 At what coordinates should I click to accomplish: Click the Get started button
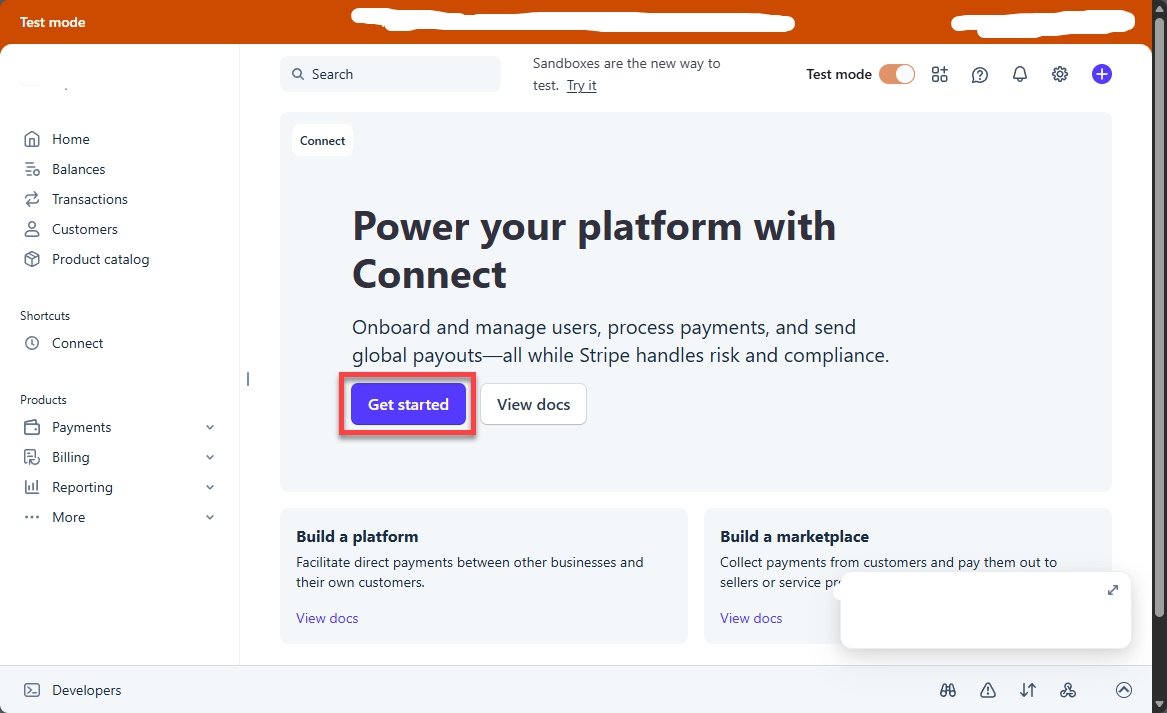[408, 404]
